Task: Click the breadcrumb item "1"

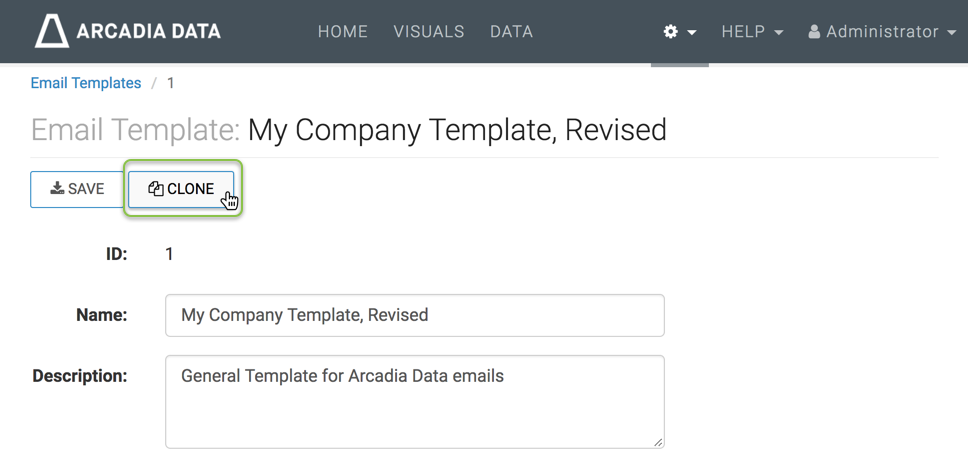Action: (x=171, y=83)
